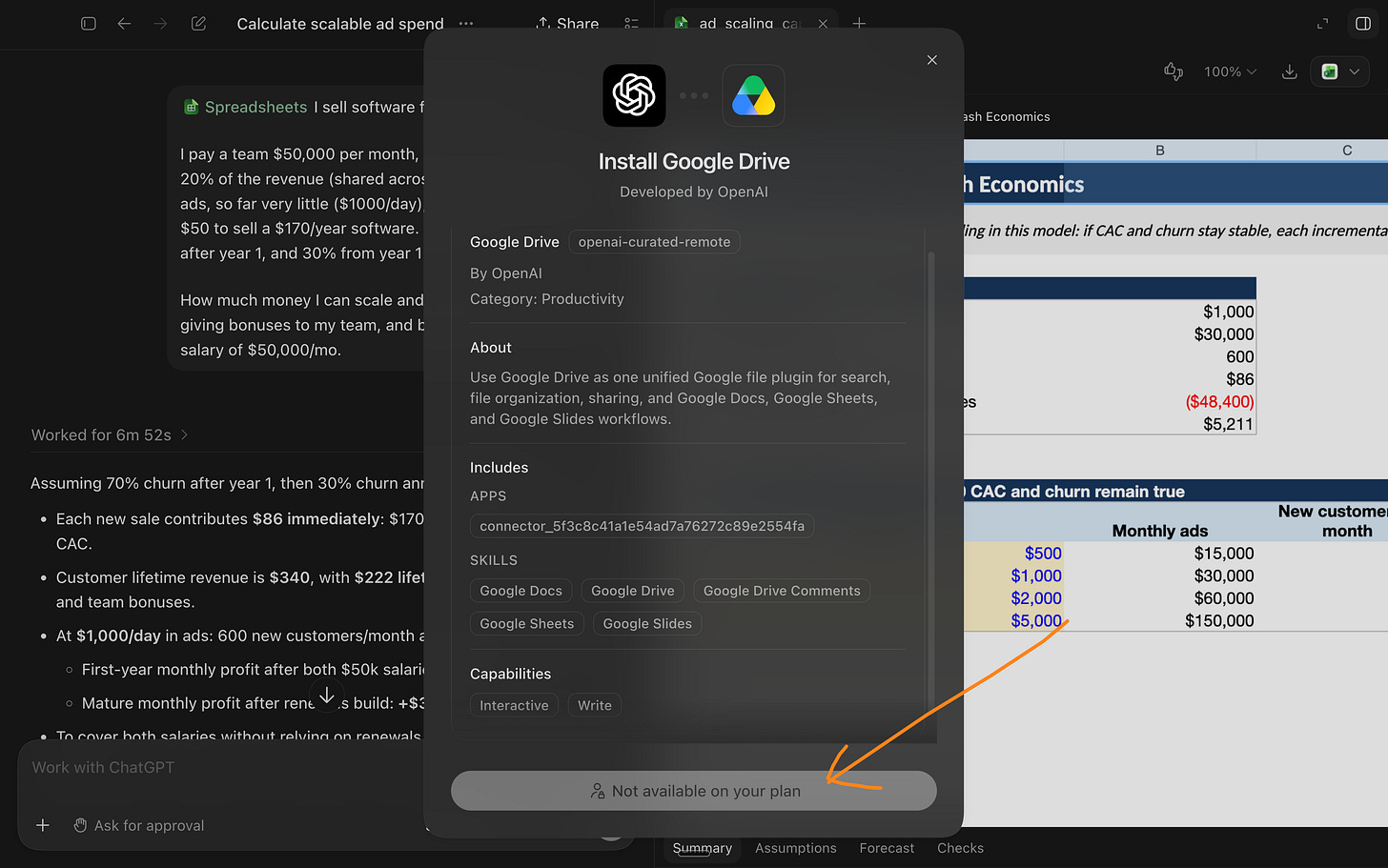
Task: Click the thumbs feedback icon above the spreadsheet
Action: (1174, 71)
